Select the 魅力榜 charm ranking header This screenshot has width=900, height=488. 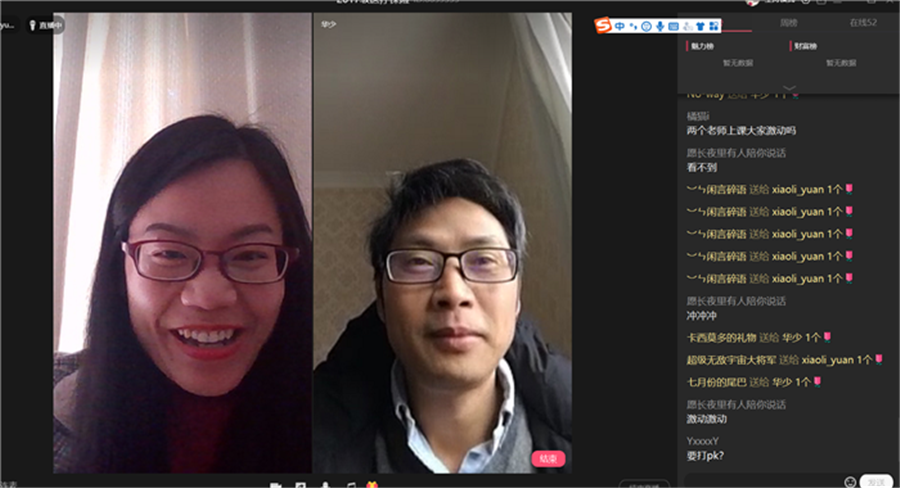point(702,46)
